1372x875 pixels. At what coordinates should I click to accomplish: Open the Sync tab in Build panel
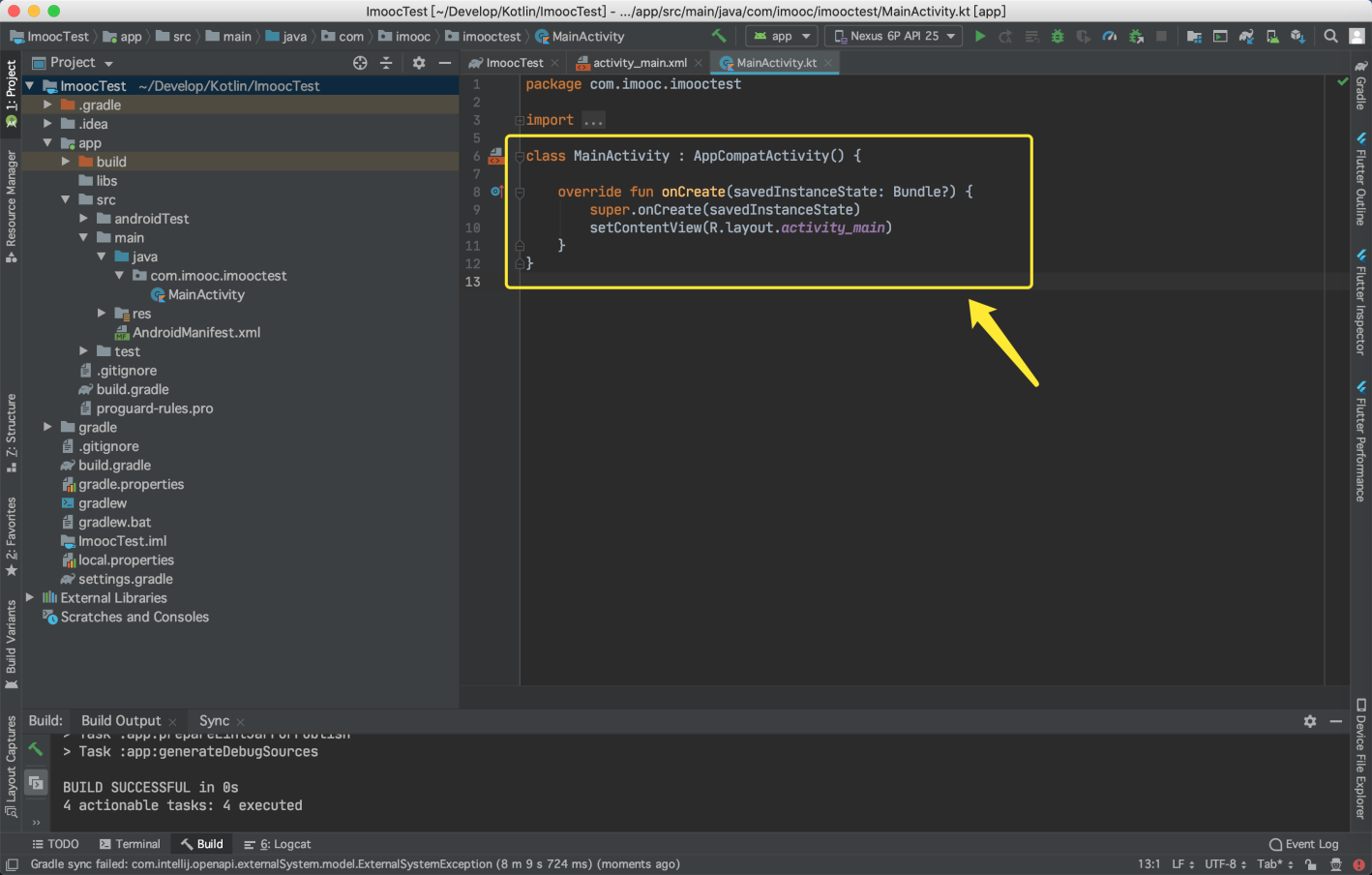tap(214, 721)
